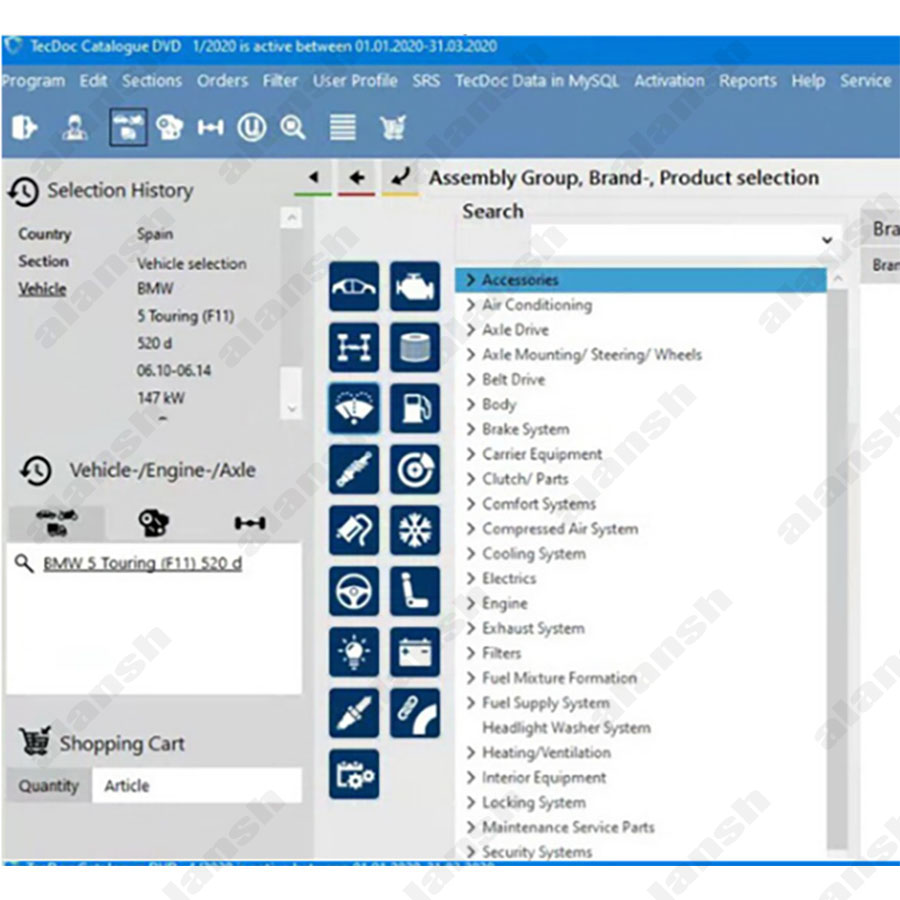900x900 pixels.
Task: Select the vehicle selection toolbar icon
Action: tap(128, 127)
